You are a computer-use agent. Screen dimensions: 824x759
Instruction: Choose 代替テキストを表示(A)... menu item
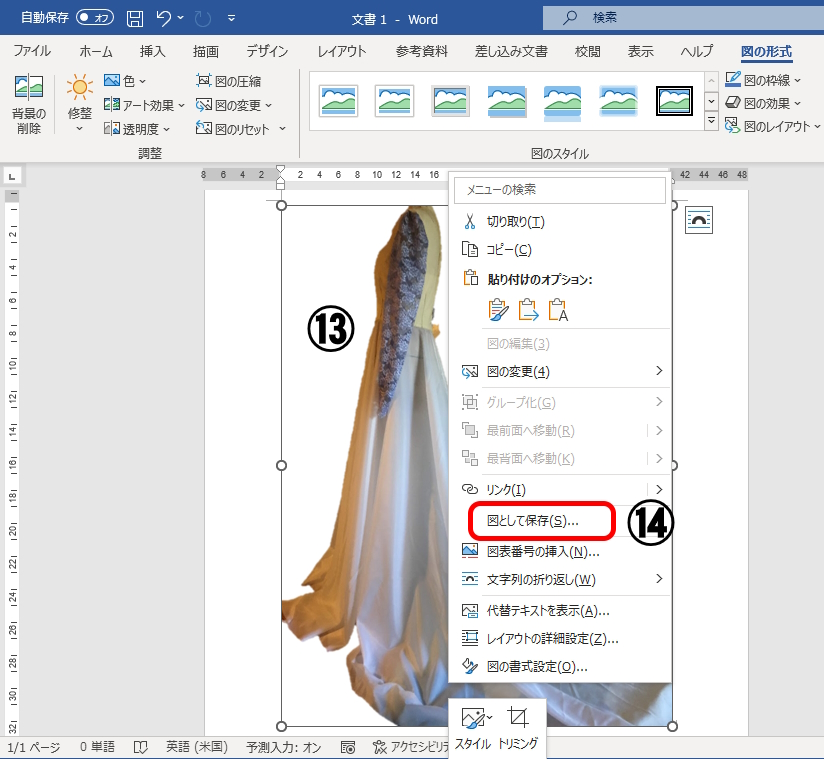[560, 611]
